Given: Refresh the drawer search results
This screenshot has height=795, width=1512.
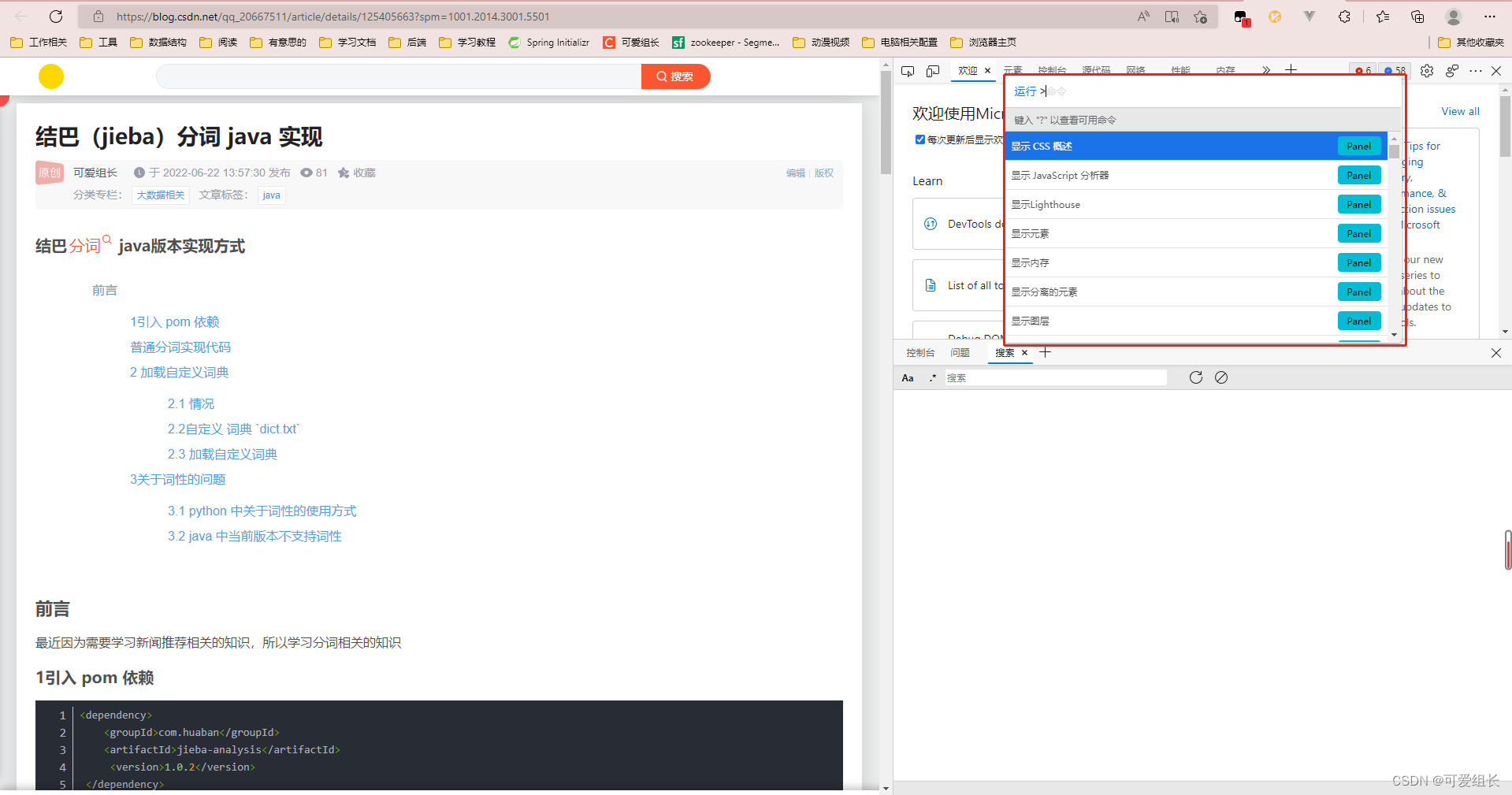Looking at the screenshot, I should tap(1196, 377).
